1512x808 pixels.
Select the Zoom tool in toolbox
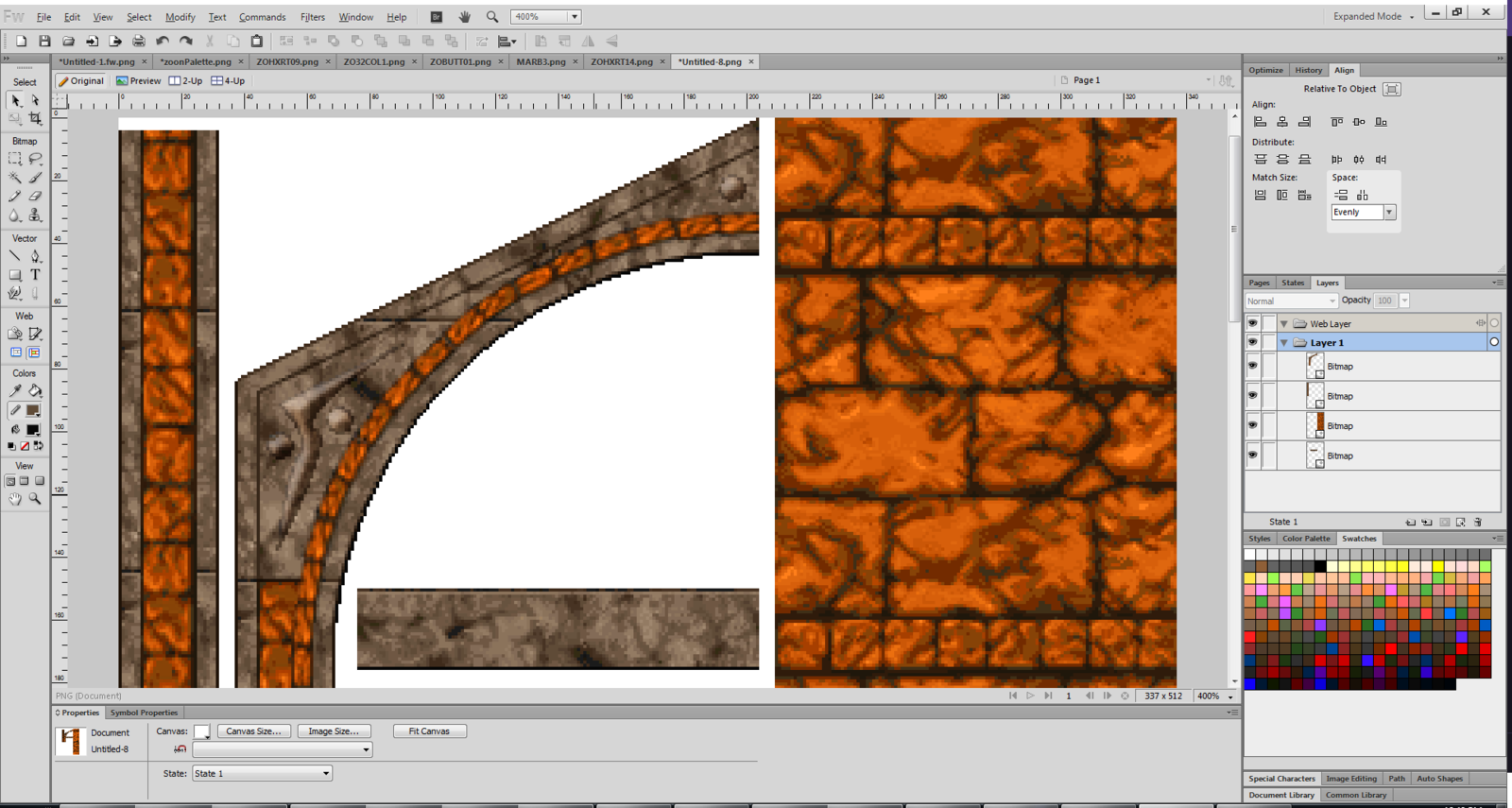pyautogui.click(x=35, y=499)
